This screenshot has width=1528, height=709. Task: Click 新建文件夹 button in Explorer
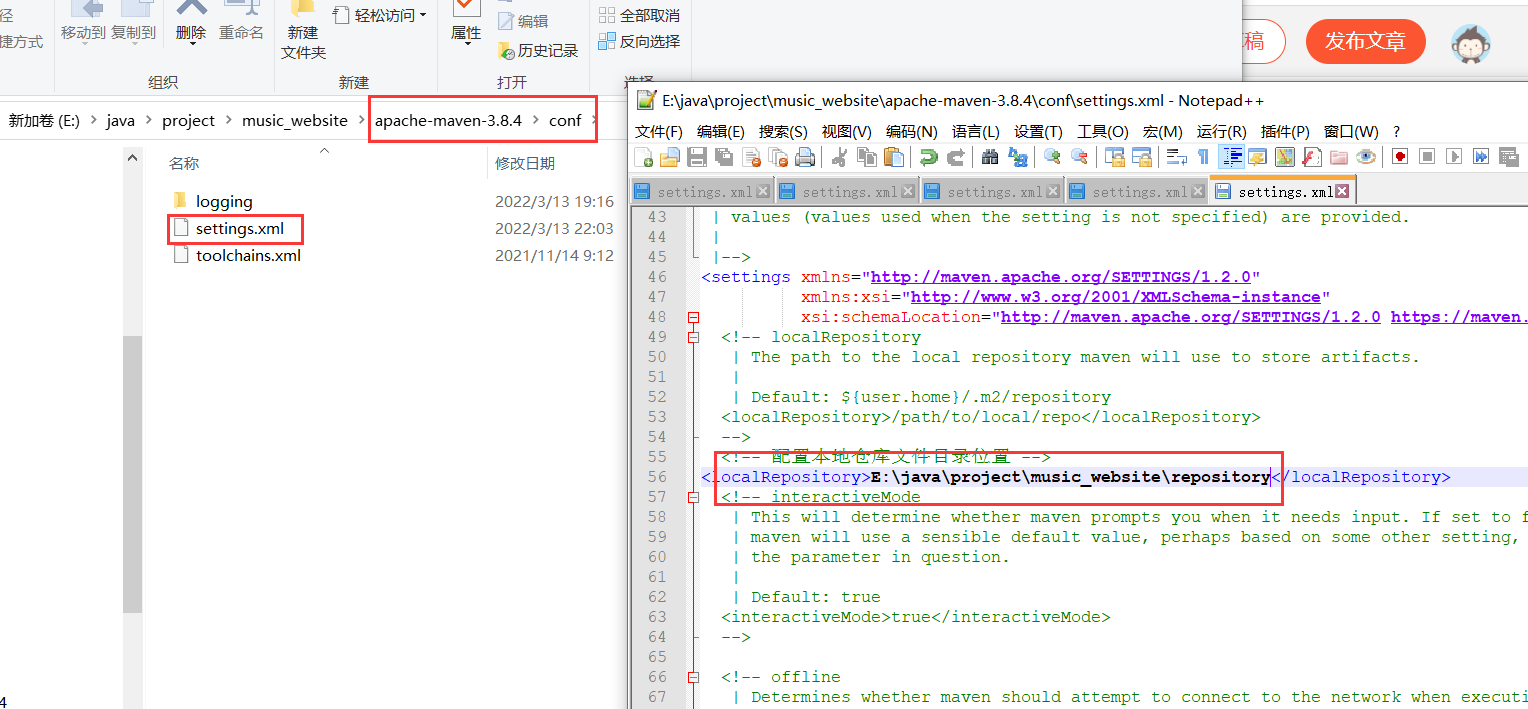[303, 30]
